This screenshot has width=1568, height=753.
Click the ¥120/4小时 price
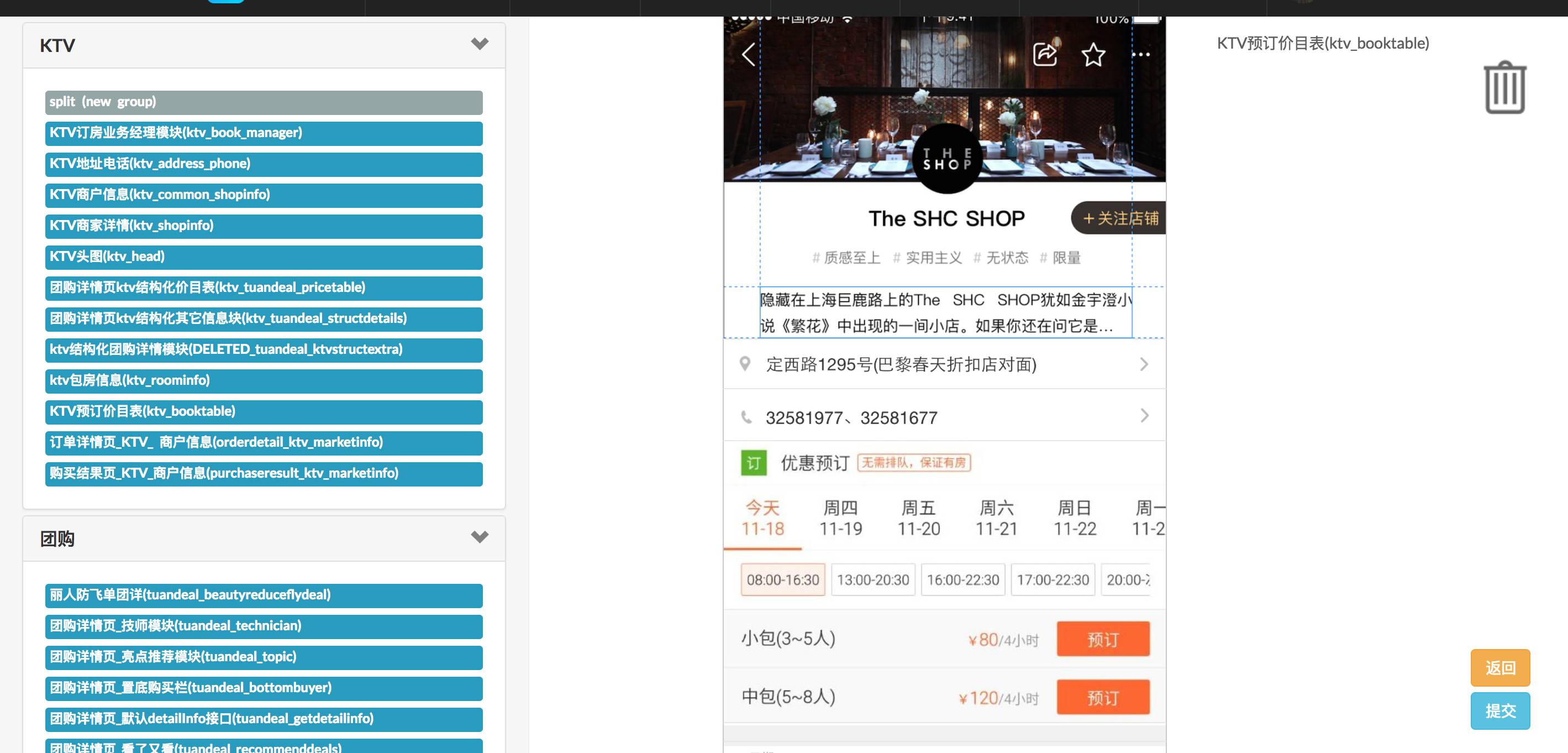(998, 698)
